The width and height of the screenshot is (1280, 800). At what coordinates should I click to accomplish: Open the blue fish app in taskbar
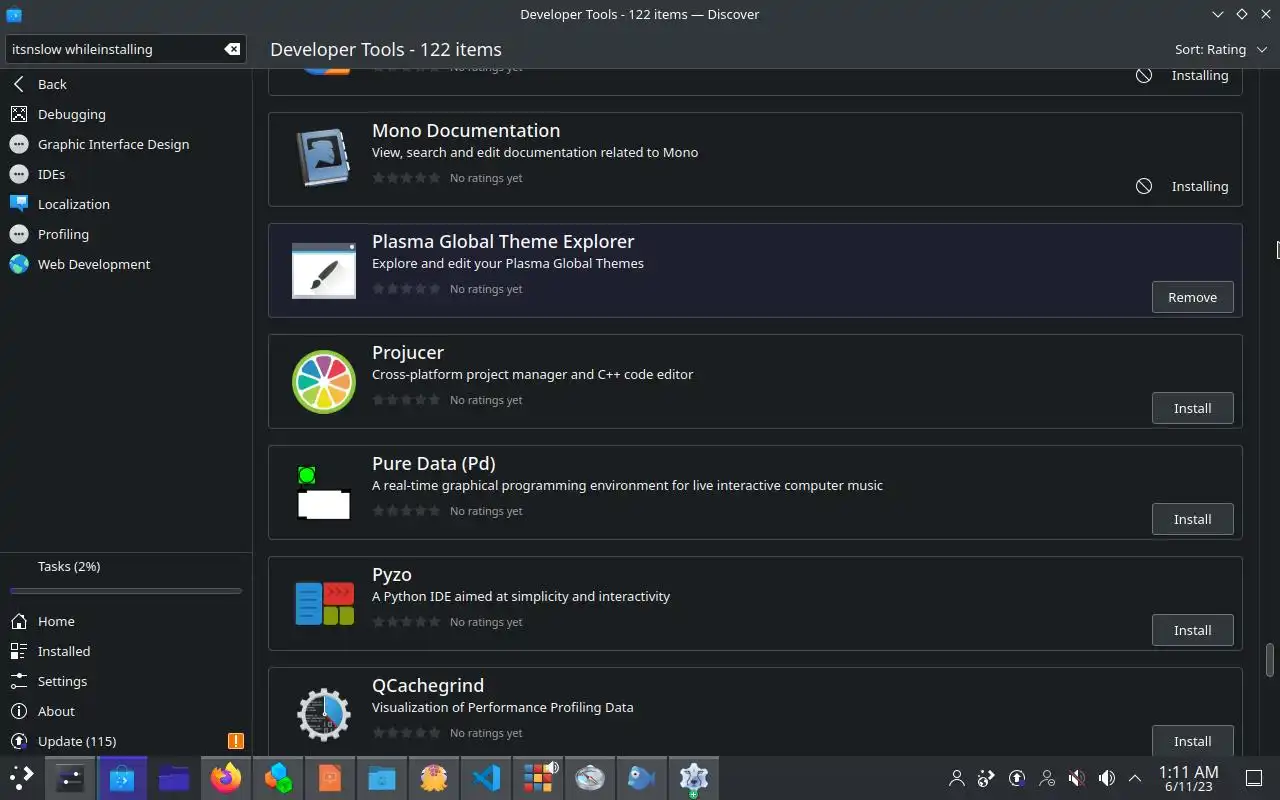pyautogui.click(x=642, y=777)
